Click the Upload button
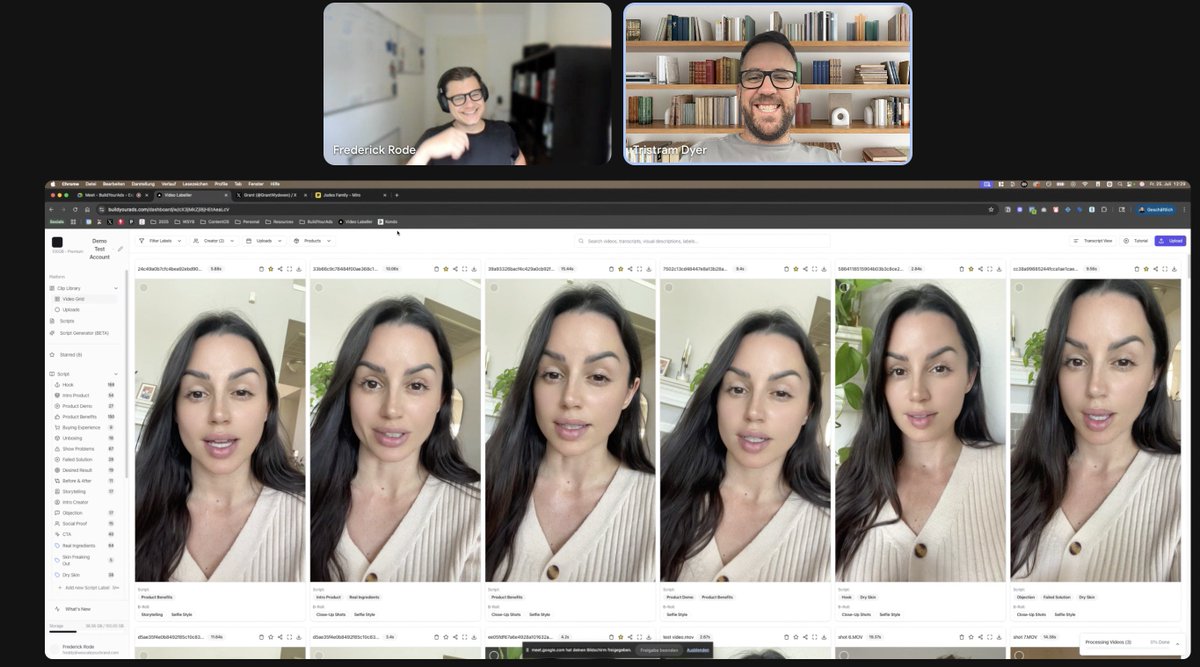Image resolution: width=1200 pixels, height=667 pixels. pyautogui.click(x=1171, y=241)
